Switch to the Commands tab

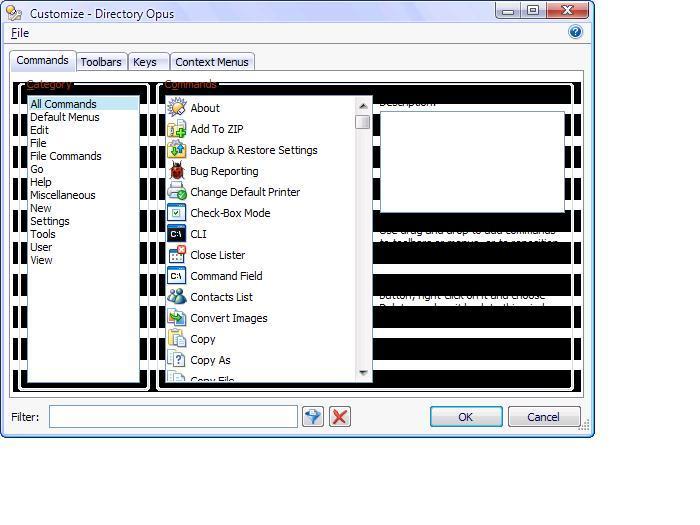click(x=42, y=60)
